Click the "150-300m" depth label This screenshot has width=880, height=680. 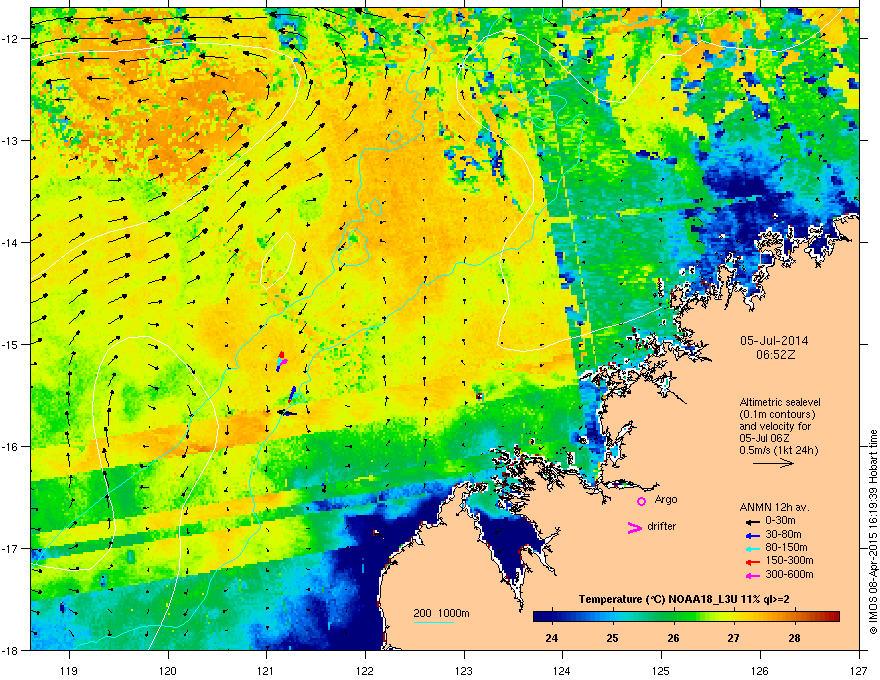(789, 560)
